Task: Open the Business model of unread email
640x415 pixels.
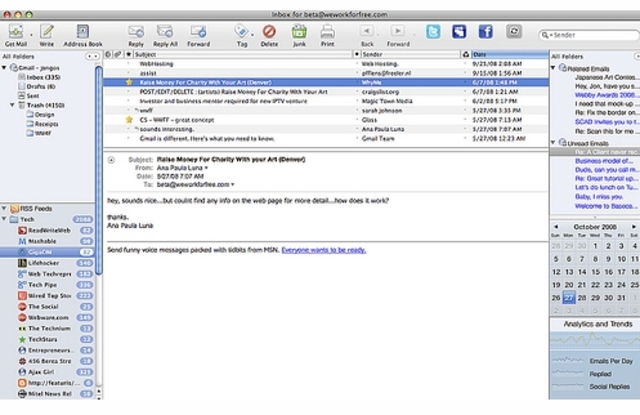Action: [604, 161]
